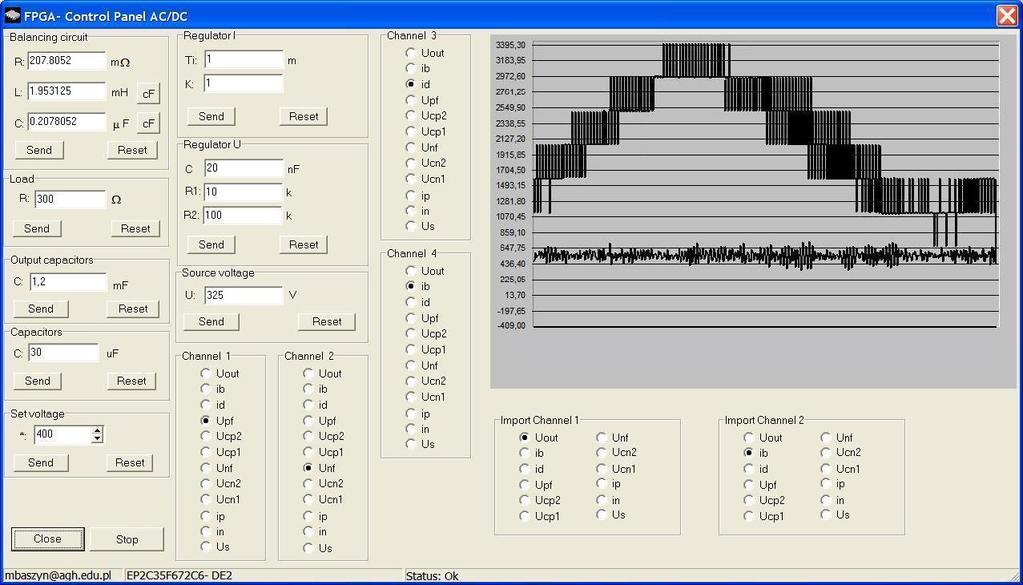Select Ucn2 in Channel 3
This screenshot has height=585, width=1023.
[x=425, y=163]
